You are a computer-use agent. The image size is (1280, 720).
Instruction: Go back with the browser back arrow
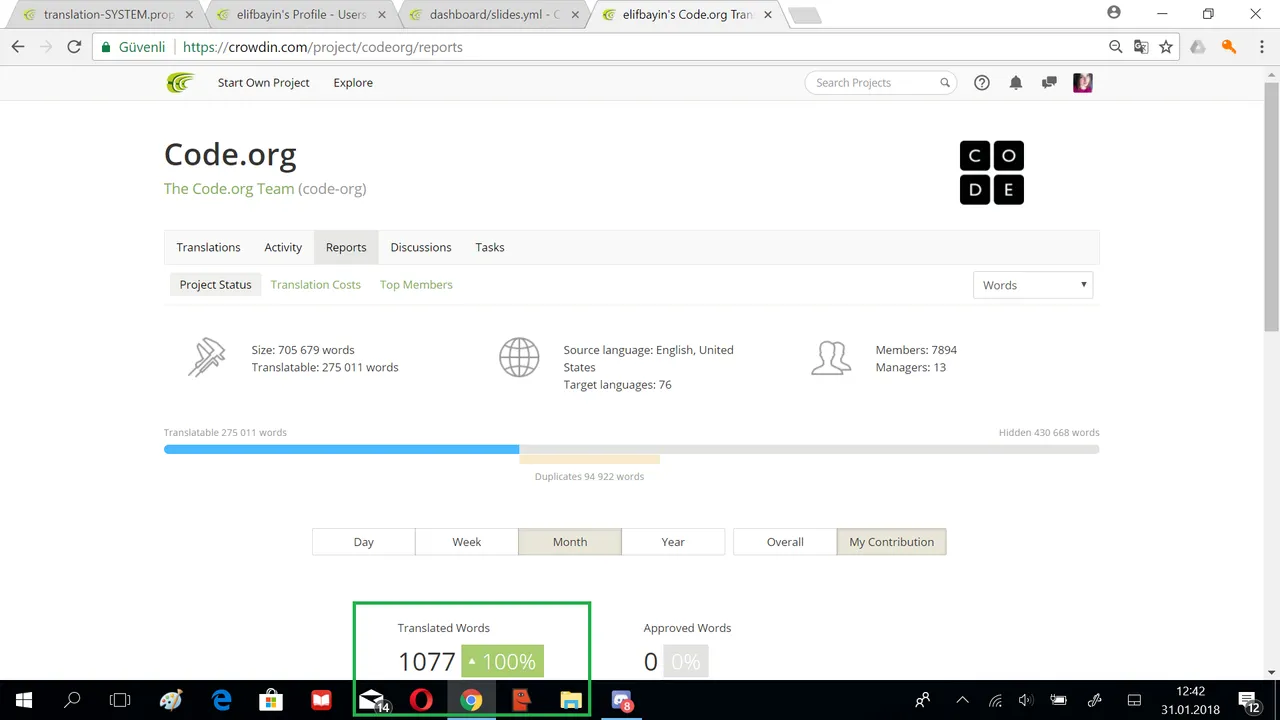click(18, 47)
